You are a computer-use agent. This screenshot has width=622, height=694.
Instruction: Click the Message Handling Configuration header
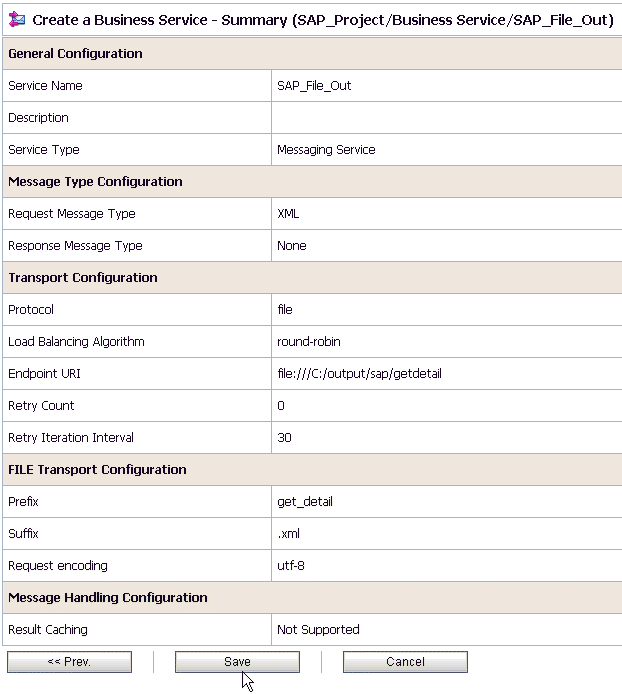(108, 598)
